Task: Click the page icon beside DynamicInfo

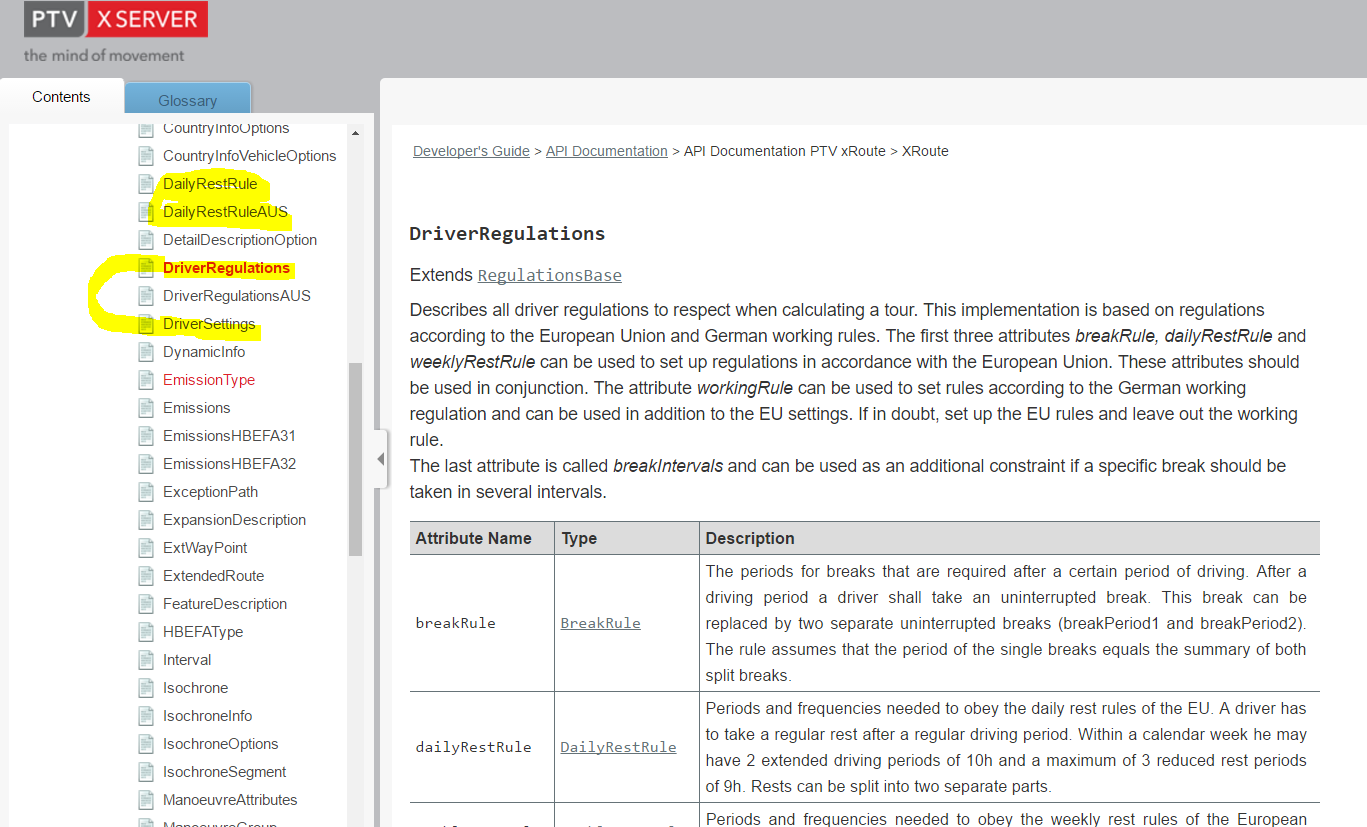Action: coord(146,352)
